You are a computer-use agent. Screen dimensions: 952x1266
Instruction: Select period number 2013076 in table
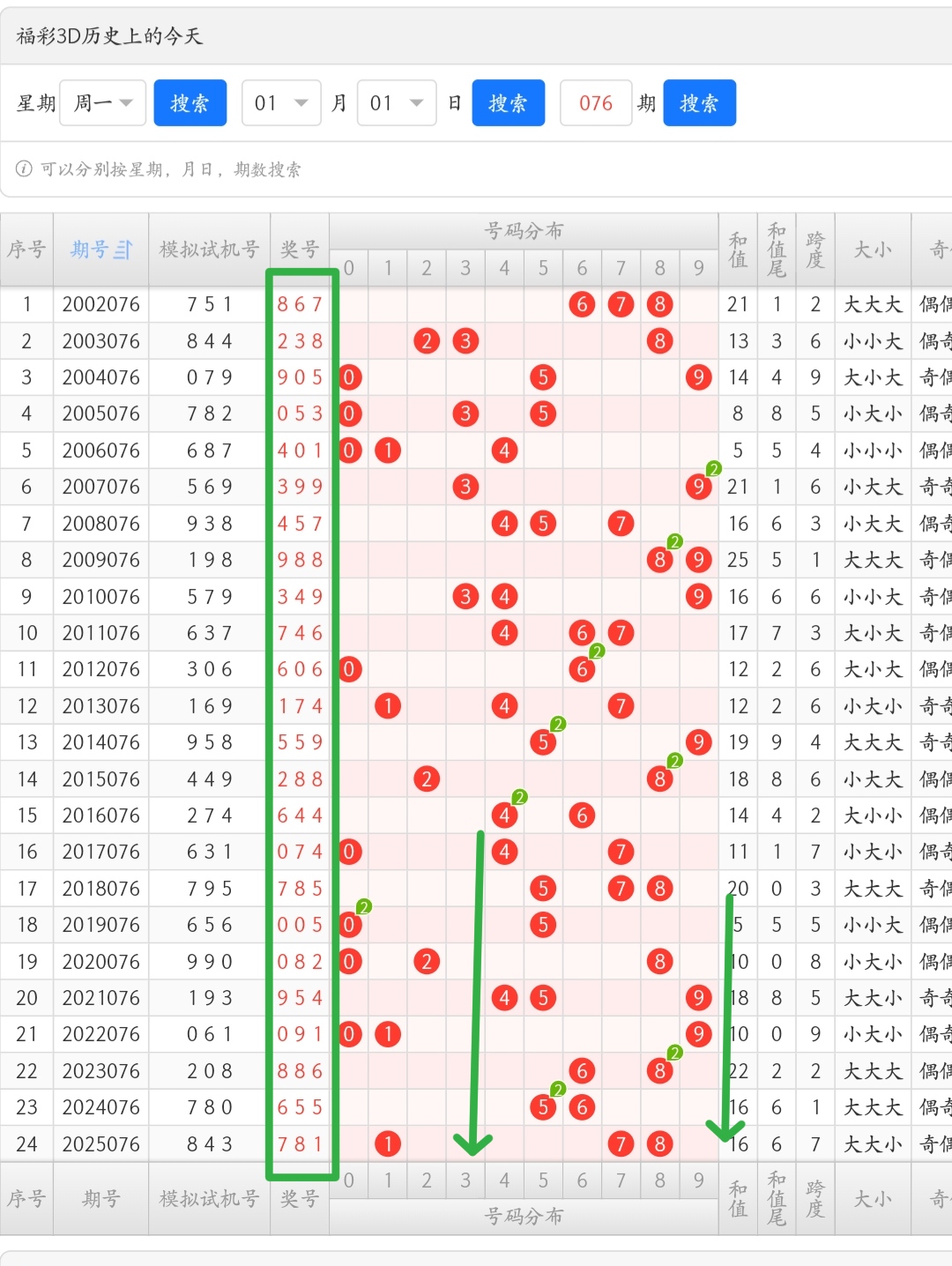coord(101,706)
